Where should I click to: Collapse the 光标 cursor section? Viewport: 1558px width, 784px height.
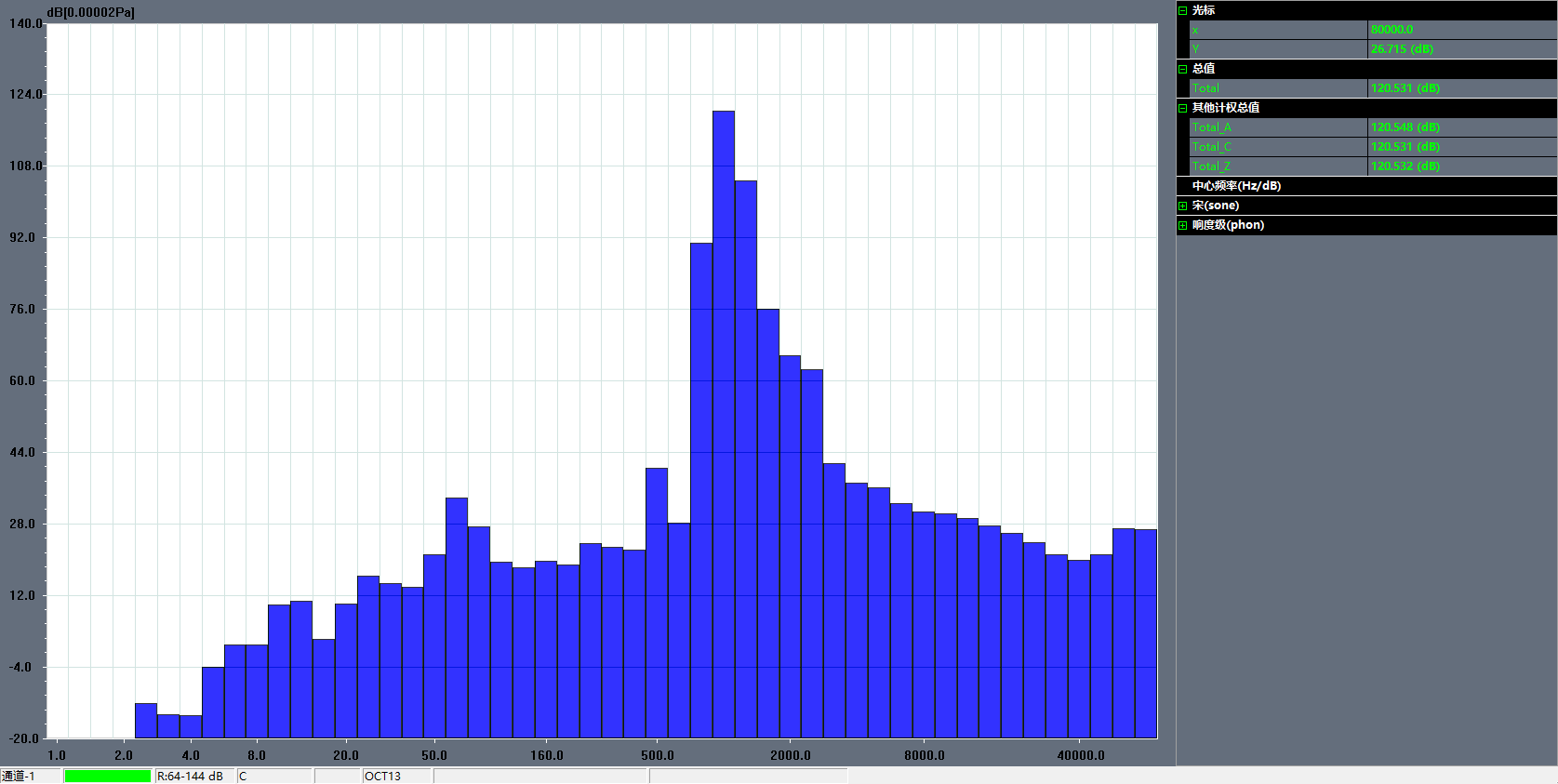pos(1182,10)
